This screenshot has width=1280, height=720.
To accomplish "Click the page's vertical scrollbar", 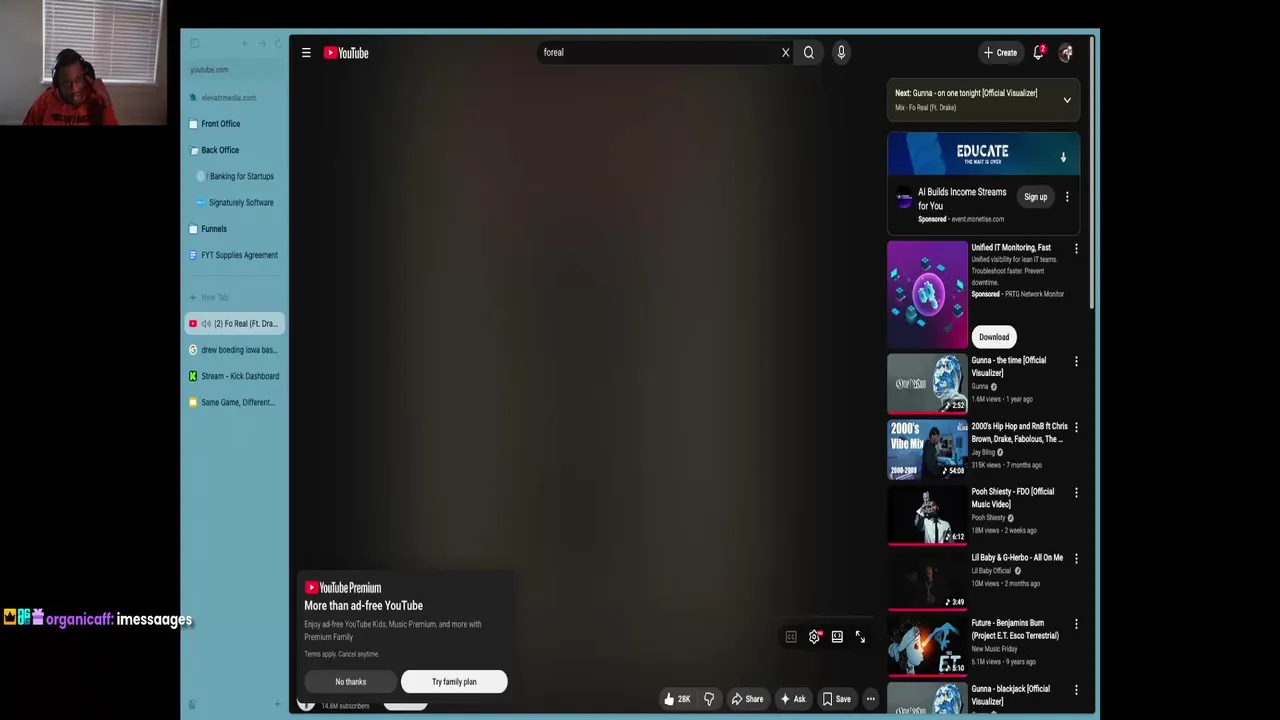I will tap(1094, 174).
